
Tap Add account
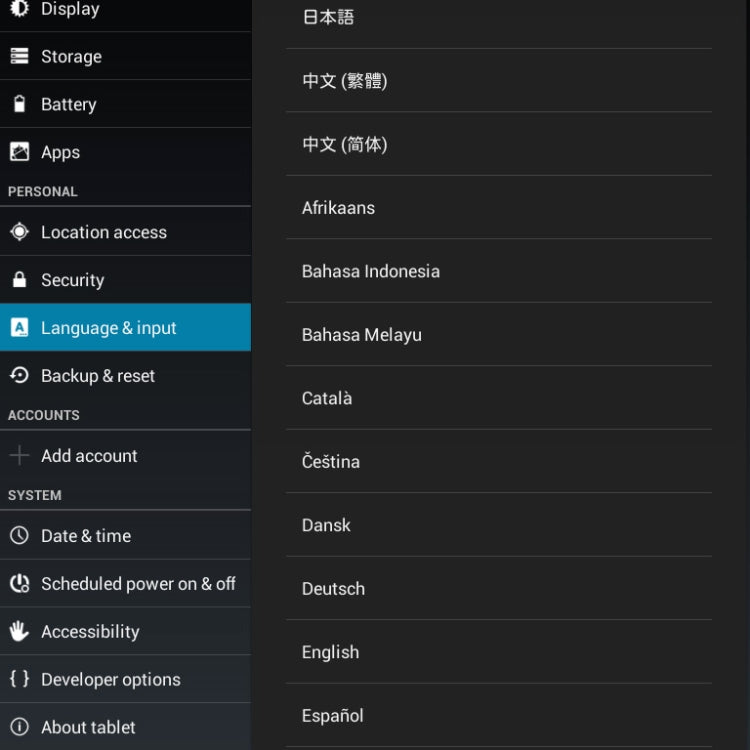click(x=125, y=455)
